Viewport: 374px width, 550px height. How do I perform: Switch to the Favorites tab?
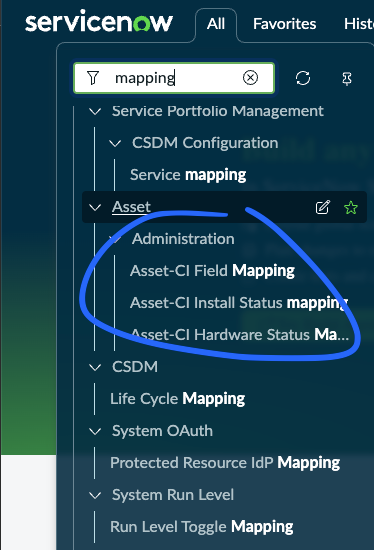[285, 24]
